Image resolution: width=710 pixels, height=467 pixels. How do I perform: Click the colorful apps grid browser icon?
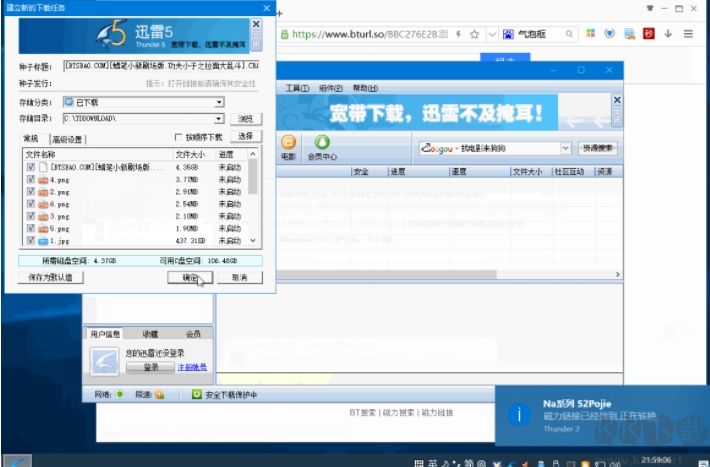590,33
